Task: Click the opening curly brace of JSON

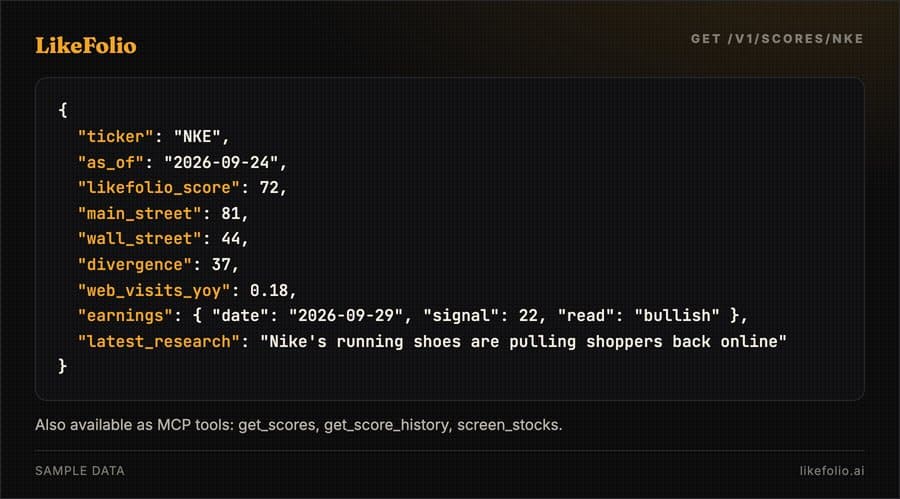Action: 63,110
